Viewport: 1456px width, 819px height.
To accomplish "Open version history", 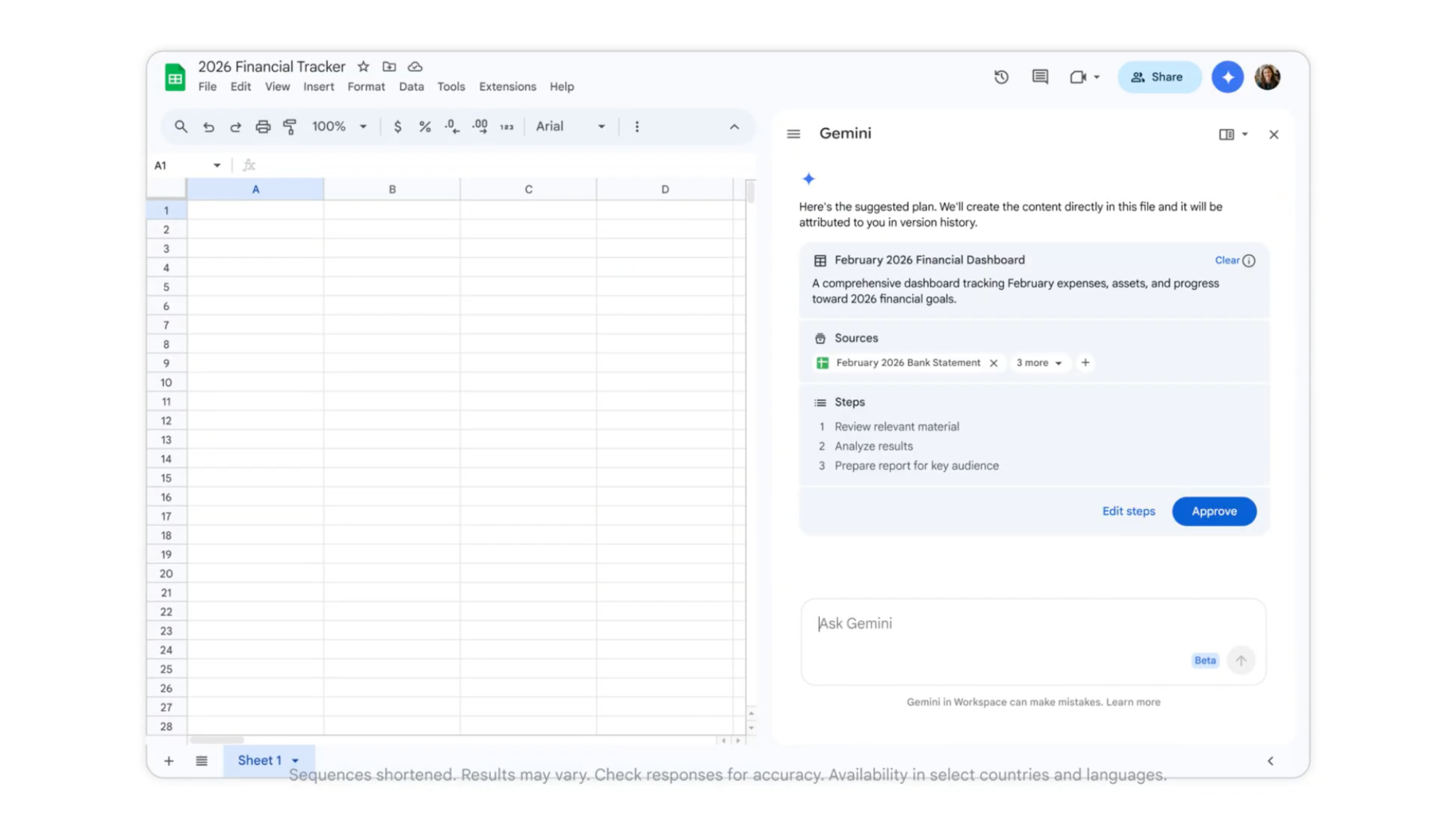I will (1001, 76).
